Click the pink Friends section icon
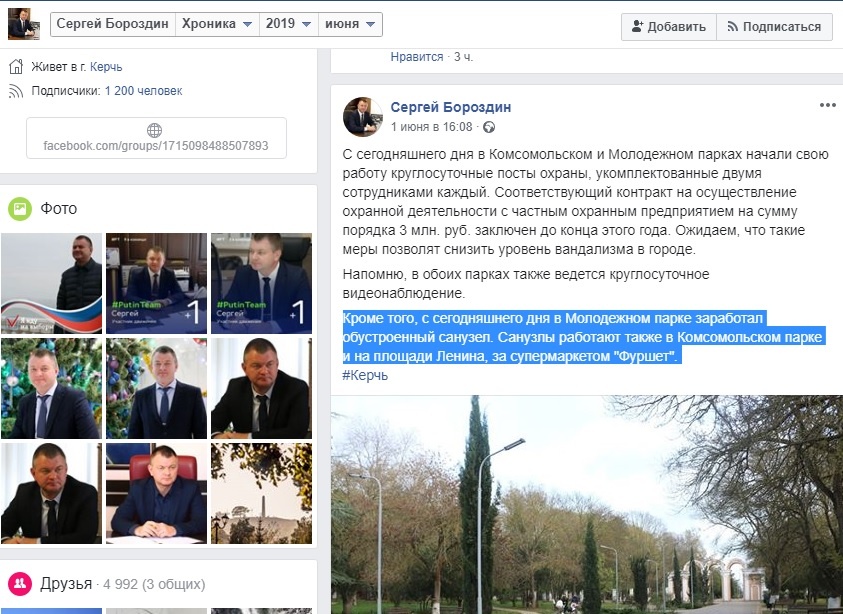This screenshot has width=843, height=614. coord(19,583)
